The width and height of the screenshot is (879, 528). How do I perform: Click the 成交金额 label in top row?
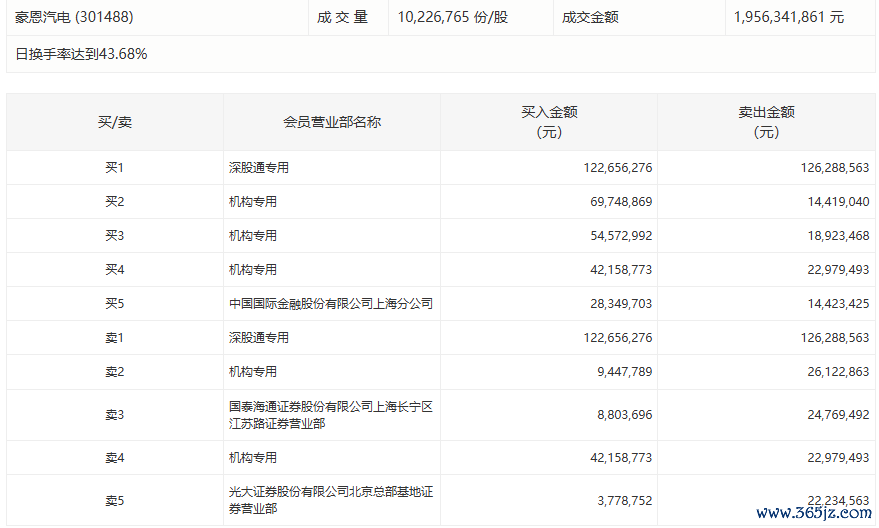coord(590,17)
